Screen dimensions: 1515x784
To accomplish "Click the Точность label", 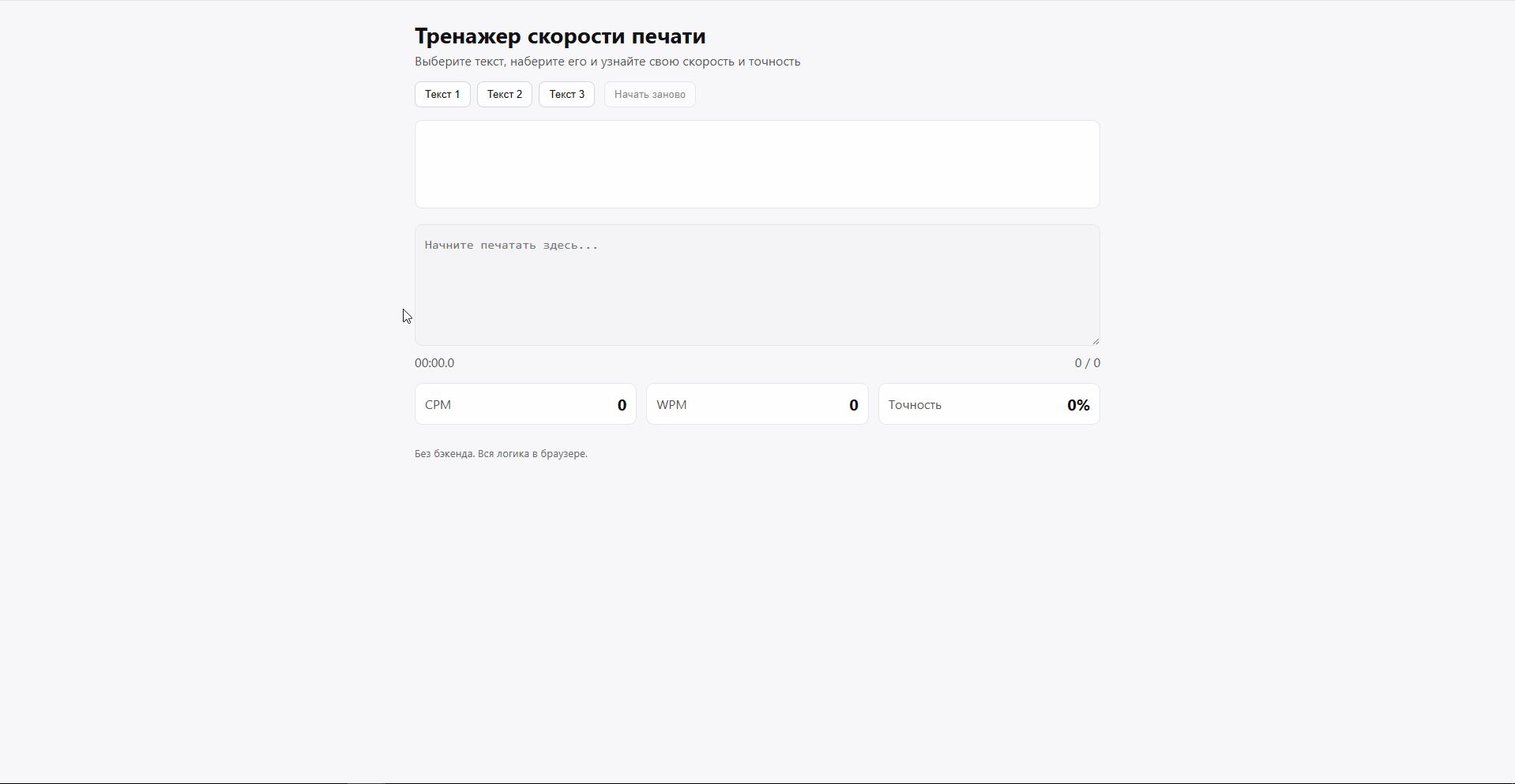I will point(915,405).
